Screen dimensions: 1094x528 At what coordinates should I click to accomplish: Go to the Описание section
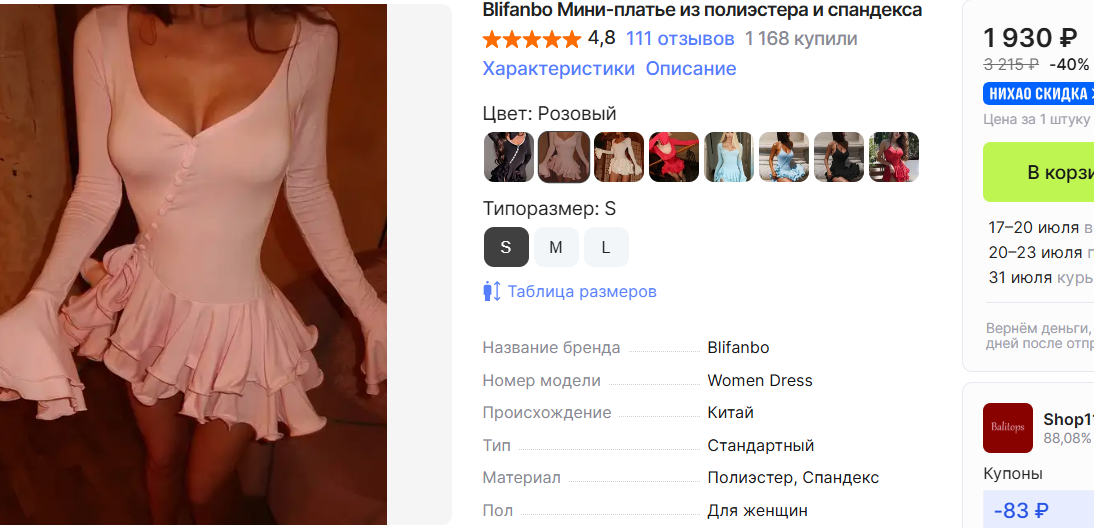(x=691, y=69)
